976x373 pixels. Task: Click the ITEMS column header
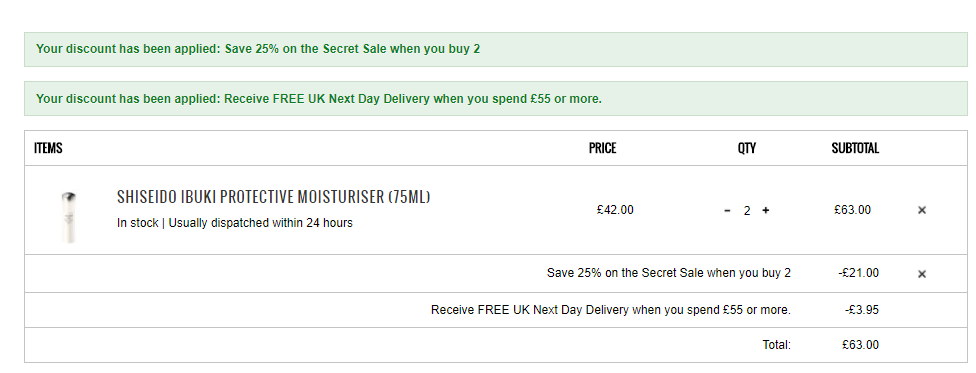coord(48,148)
